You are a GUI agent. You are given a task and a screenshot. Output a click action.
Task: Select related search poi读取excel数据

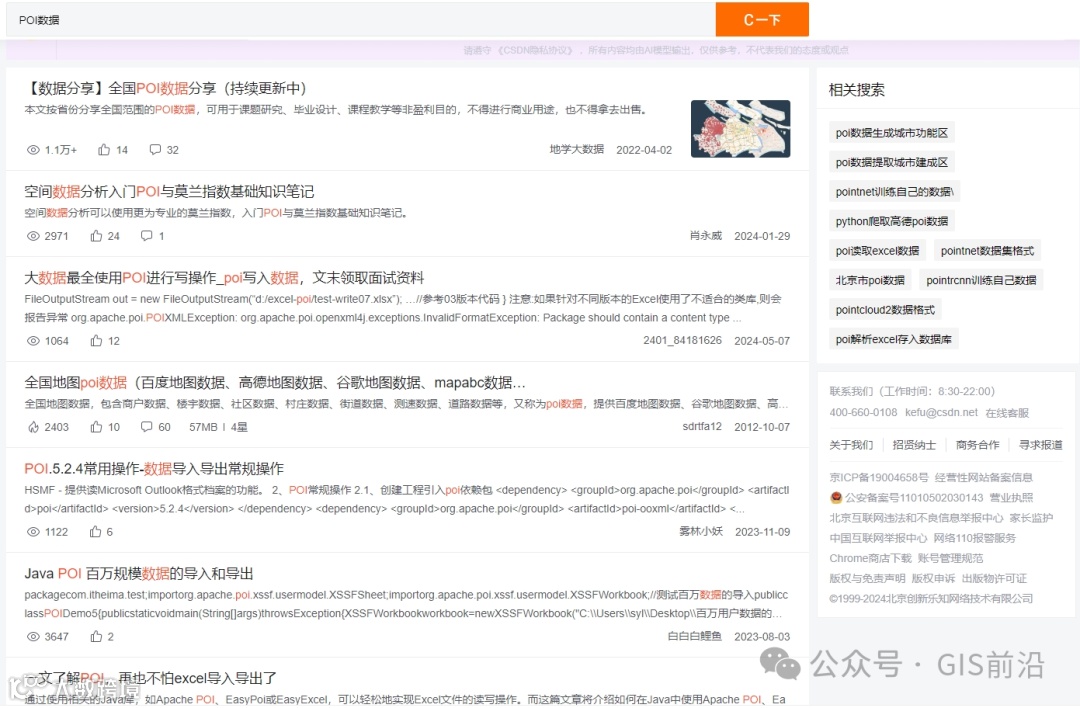click(x=878, y=251)
